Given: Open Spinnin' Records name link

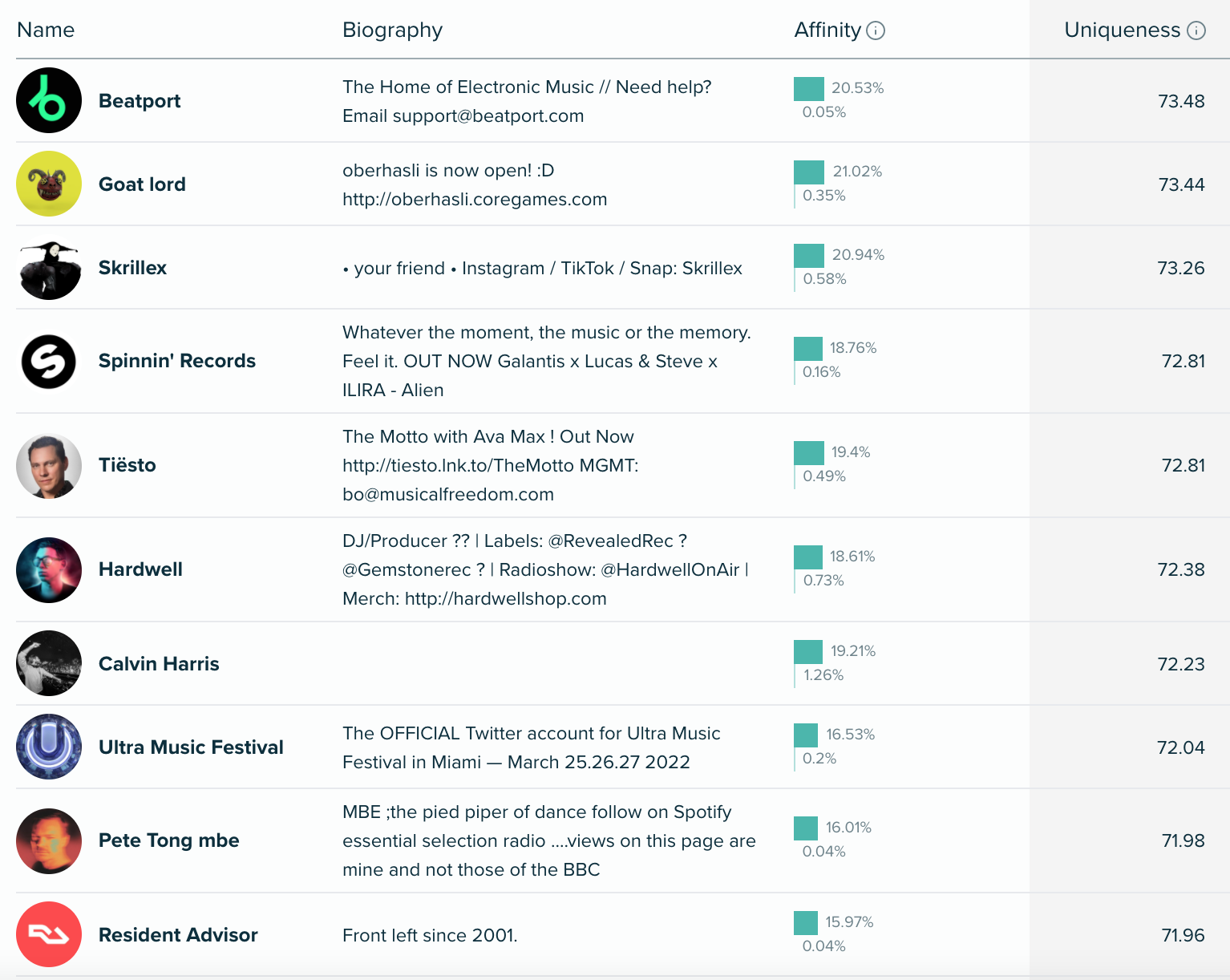Looking at the screenshot, I should click(177, 361).
